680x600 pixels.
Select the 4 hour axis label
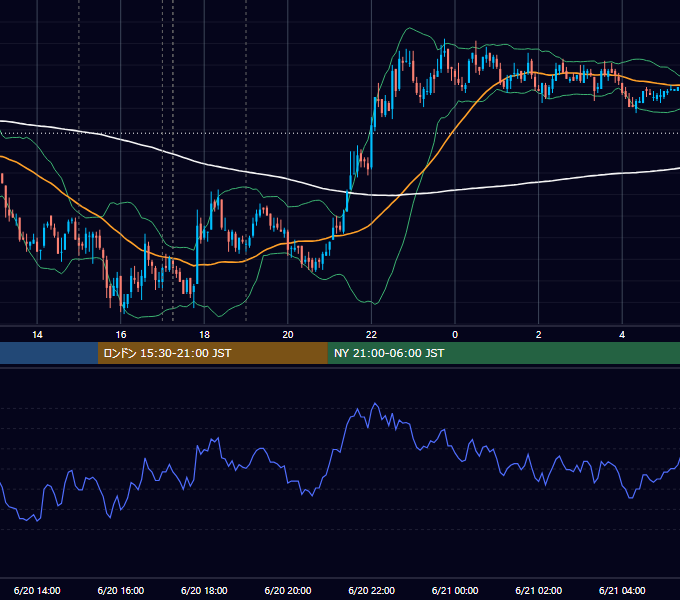(622, 335)
